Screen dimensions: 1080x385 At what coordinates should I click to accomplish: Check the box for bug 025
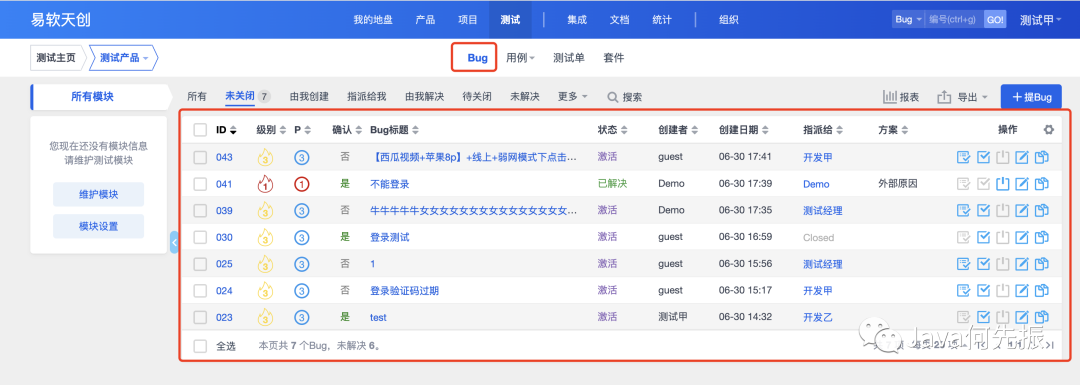coord(200,264)
